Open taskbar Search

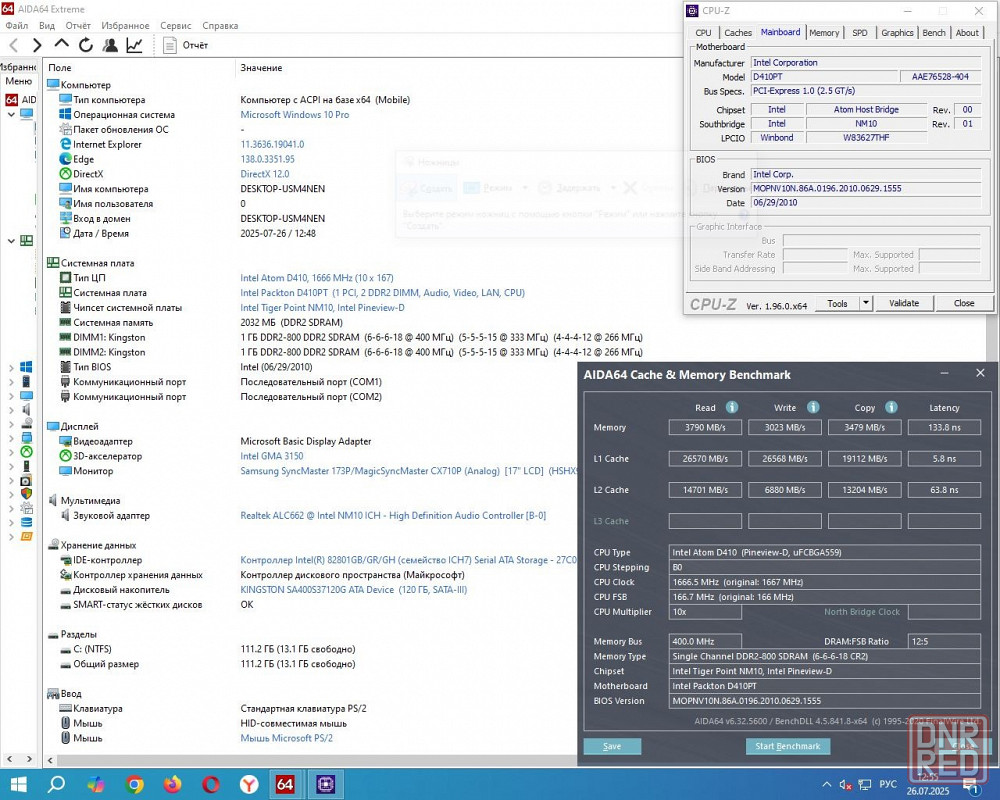[57, 784]
